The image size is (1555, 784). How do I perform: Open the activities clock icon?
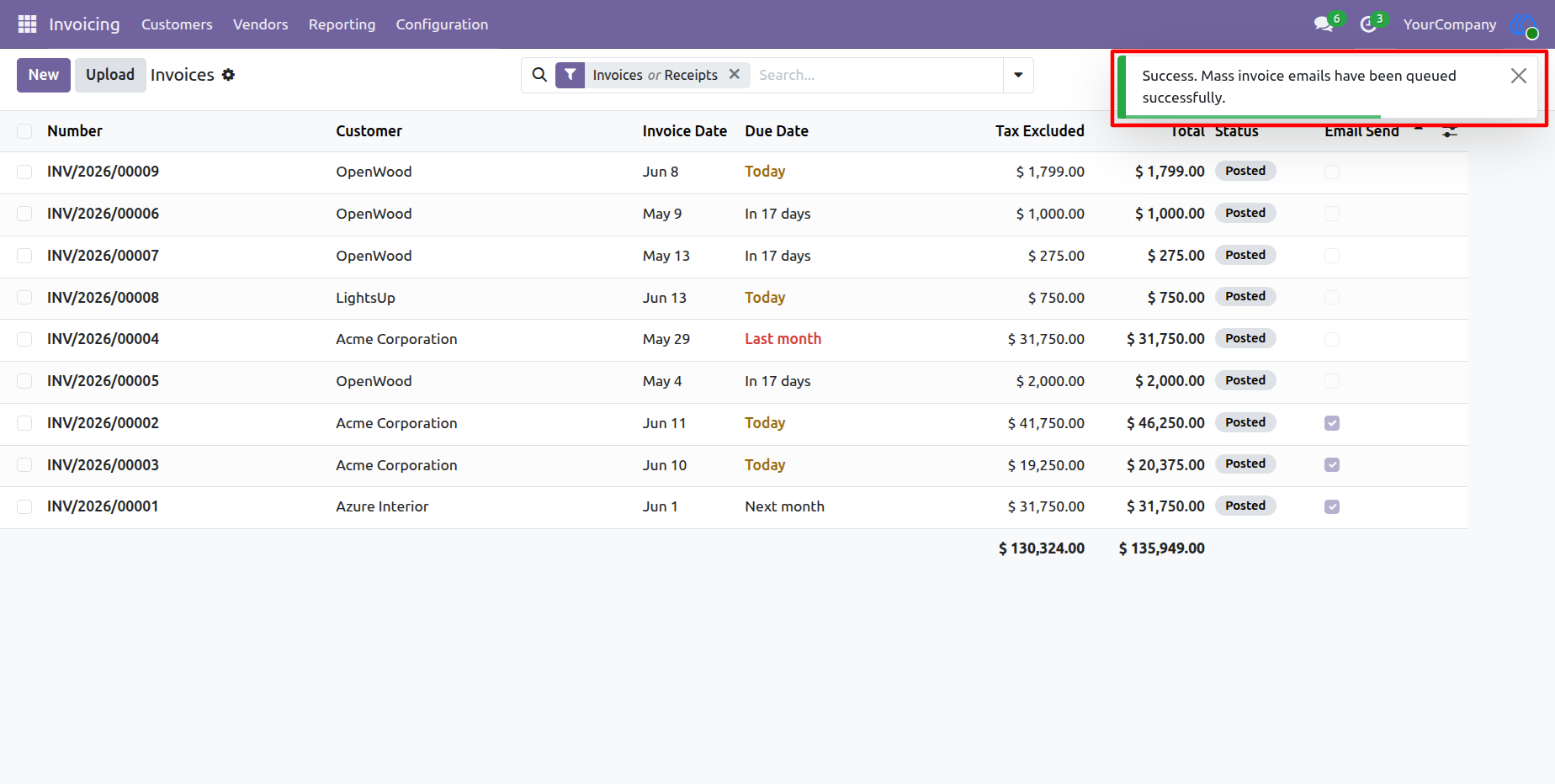1368,24
